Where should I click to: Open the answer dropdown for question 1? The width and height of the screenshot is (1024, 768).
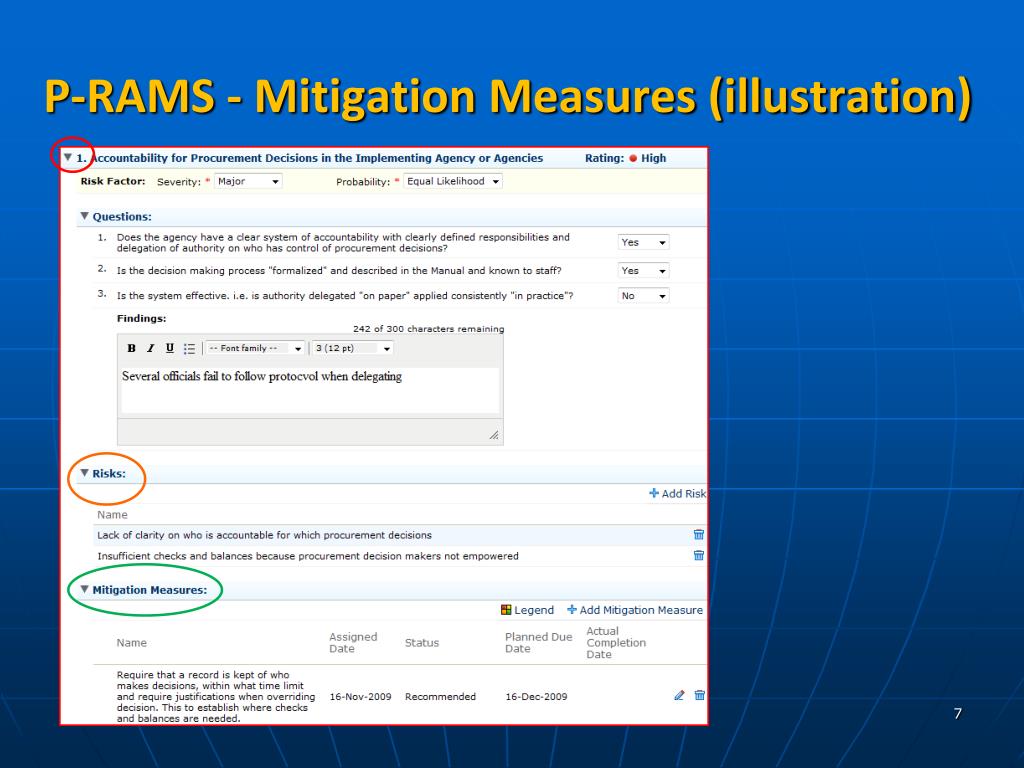643,242
